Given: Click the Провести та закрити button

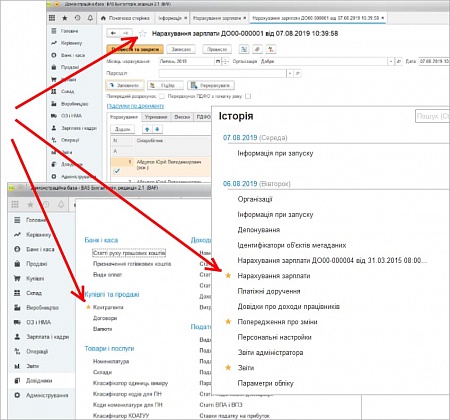Looking at the screenshot, I should (x=135, y=49).
